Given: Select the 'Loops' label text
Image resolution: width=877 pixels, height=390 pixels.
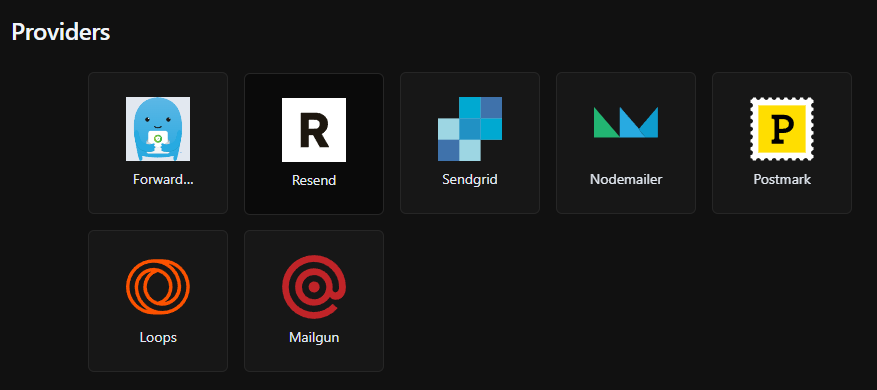Looking at the screenshot, I should click(x=158, y=338).
